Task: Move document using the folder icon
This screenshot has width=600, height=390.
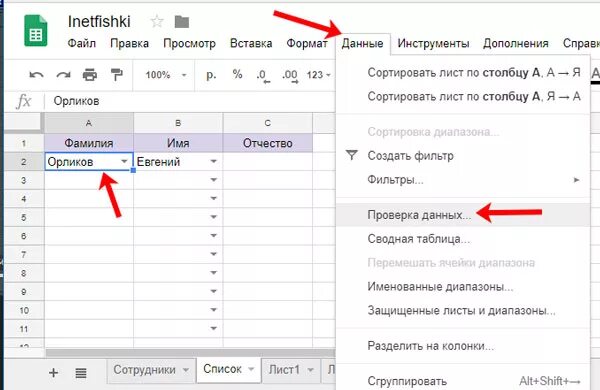Action: pos(182,22)
